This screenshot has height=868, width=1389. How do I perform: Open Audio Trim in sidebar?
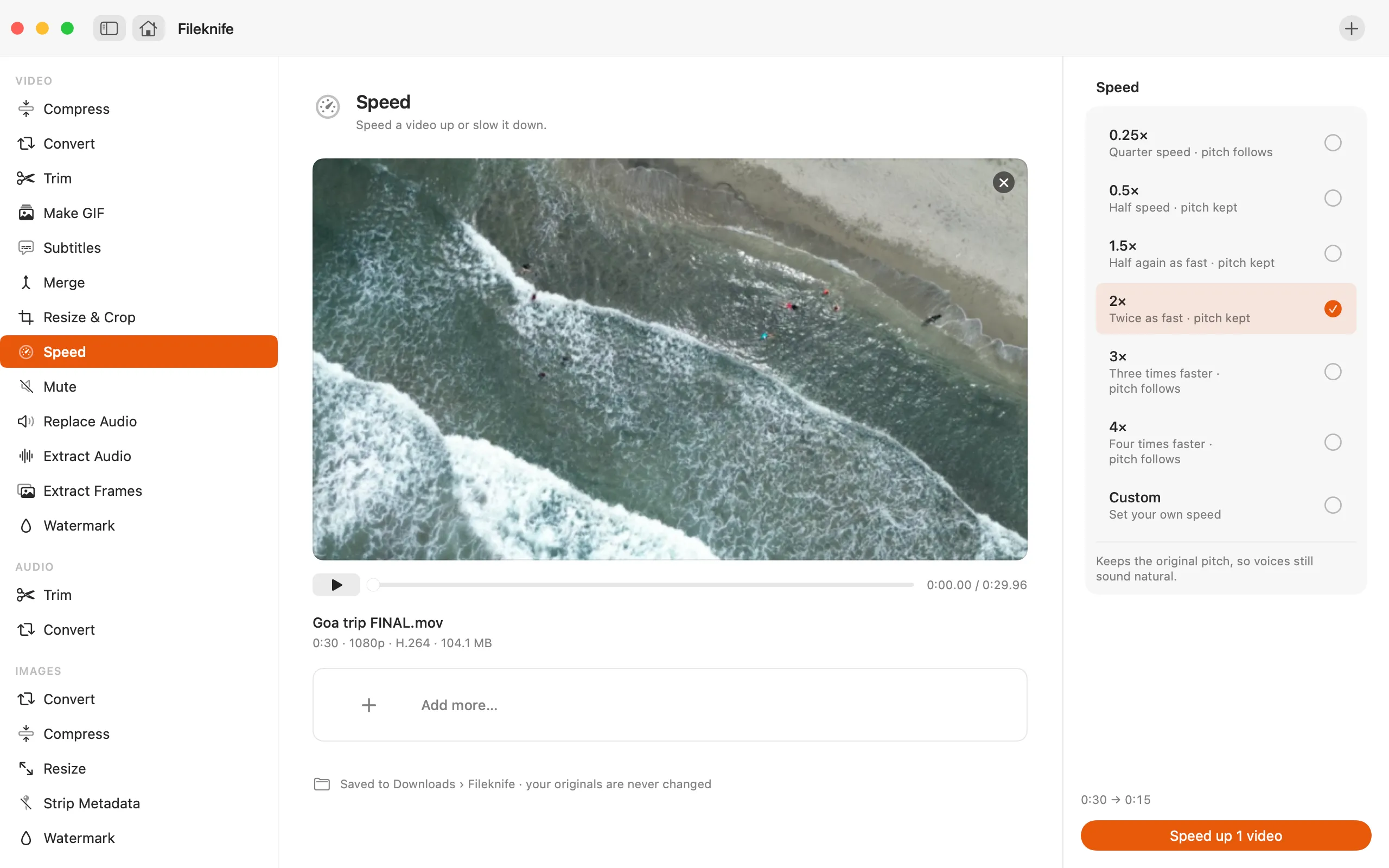coord(139,595)
